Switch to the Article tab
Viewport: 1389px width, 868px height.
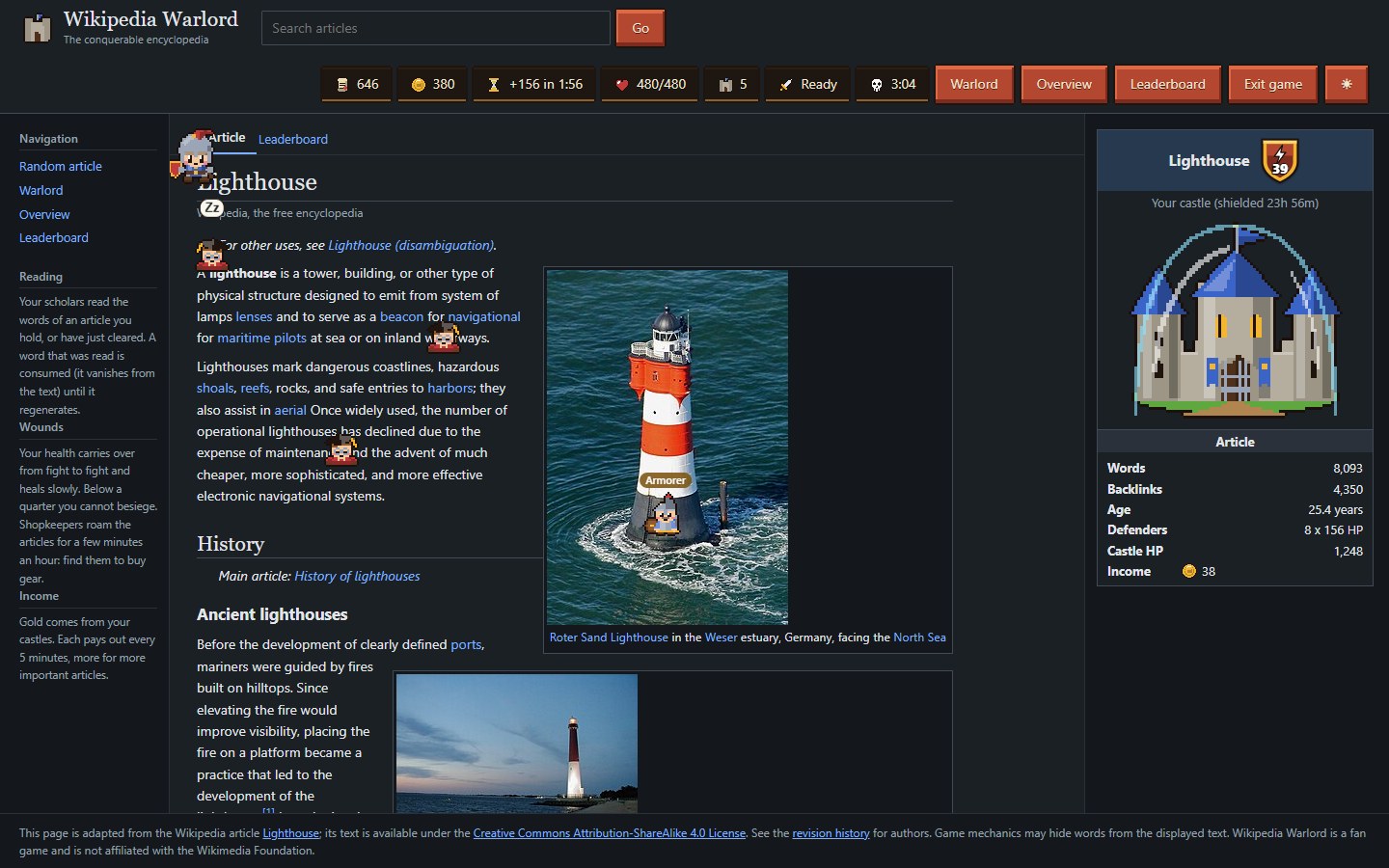tap(227, 138)
